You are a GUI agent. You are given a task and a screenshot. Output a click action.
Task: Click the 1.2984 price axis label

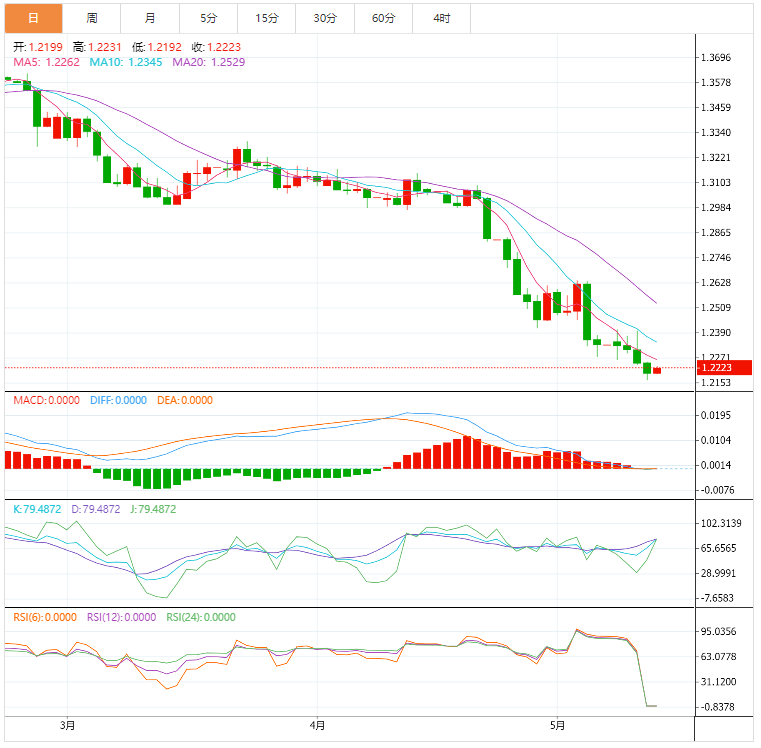(x=716, y=207)
